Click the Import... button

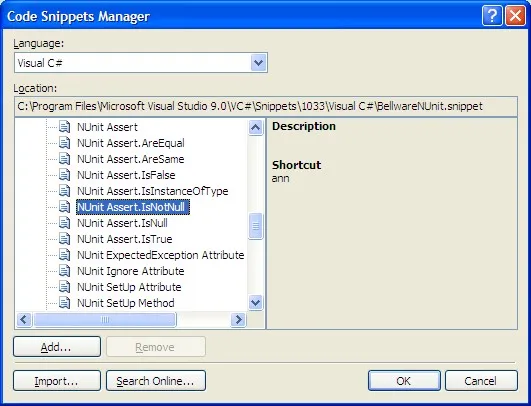click(x=57, y=381)
